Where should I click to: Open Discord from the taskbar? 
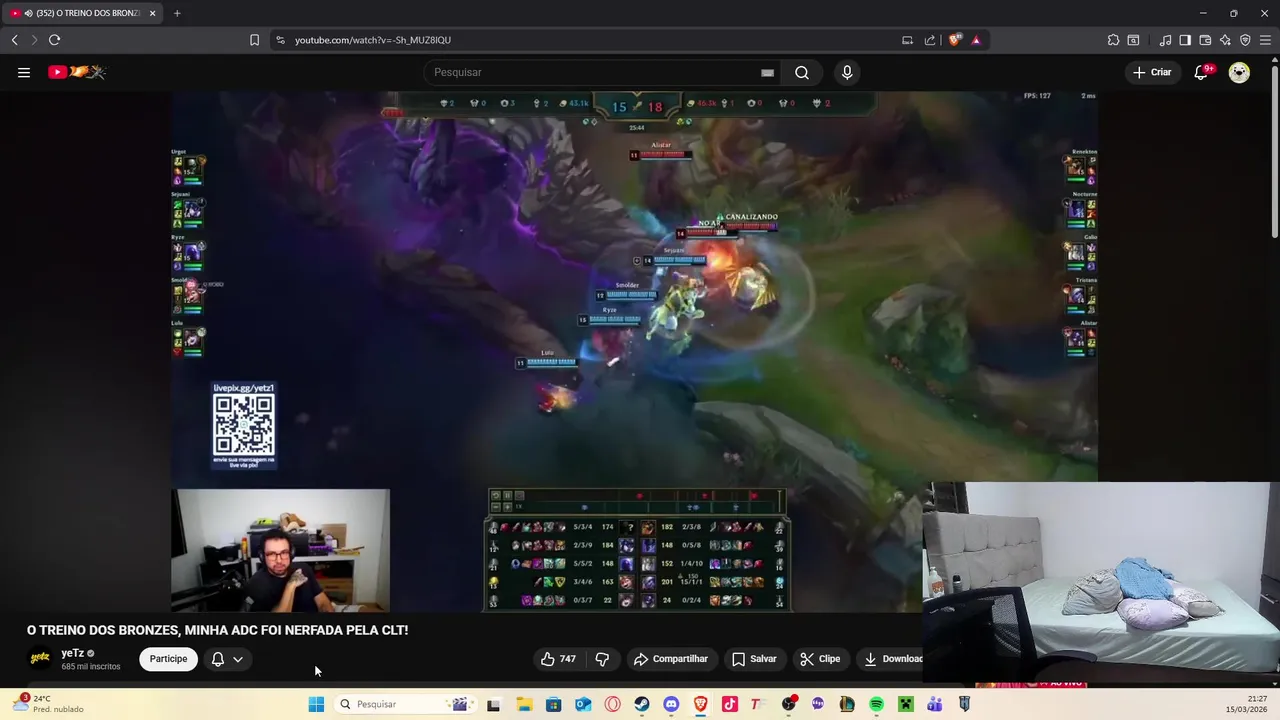[x=671, y=704]
